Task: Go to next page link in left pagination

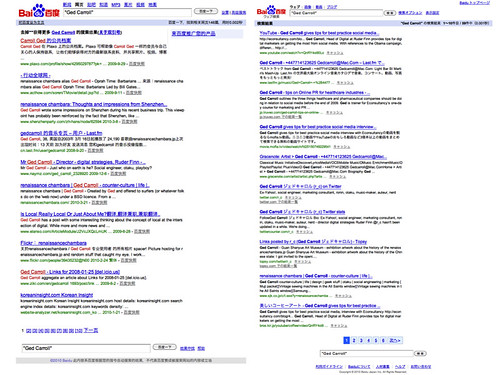Action: pos(91,331)
